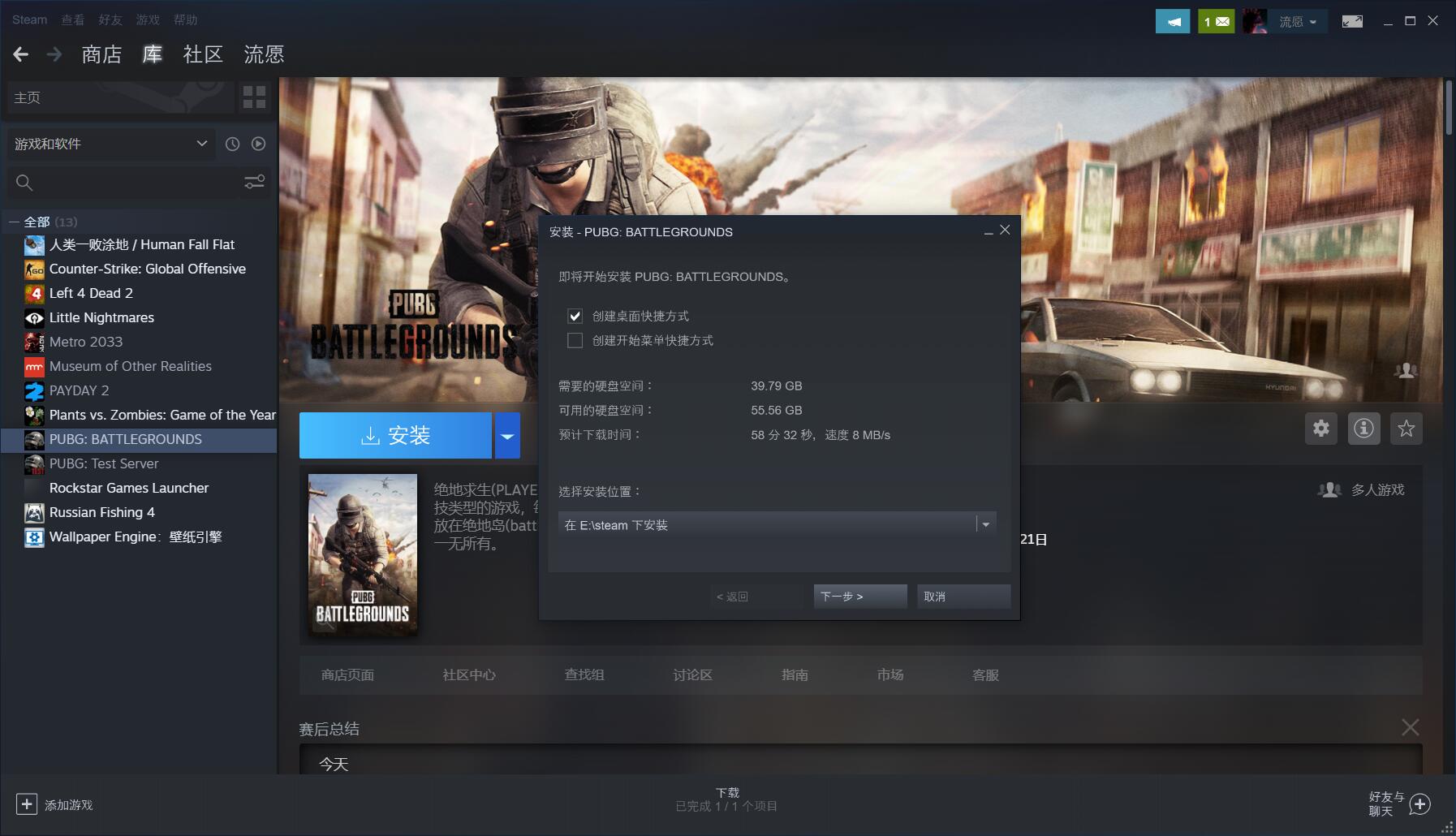Open the 讨论区 discussions link

coord(692,674)
